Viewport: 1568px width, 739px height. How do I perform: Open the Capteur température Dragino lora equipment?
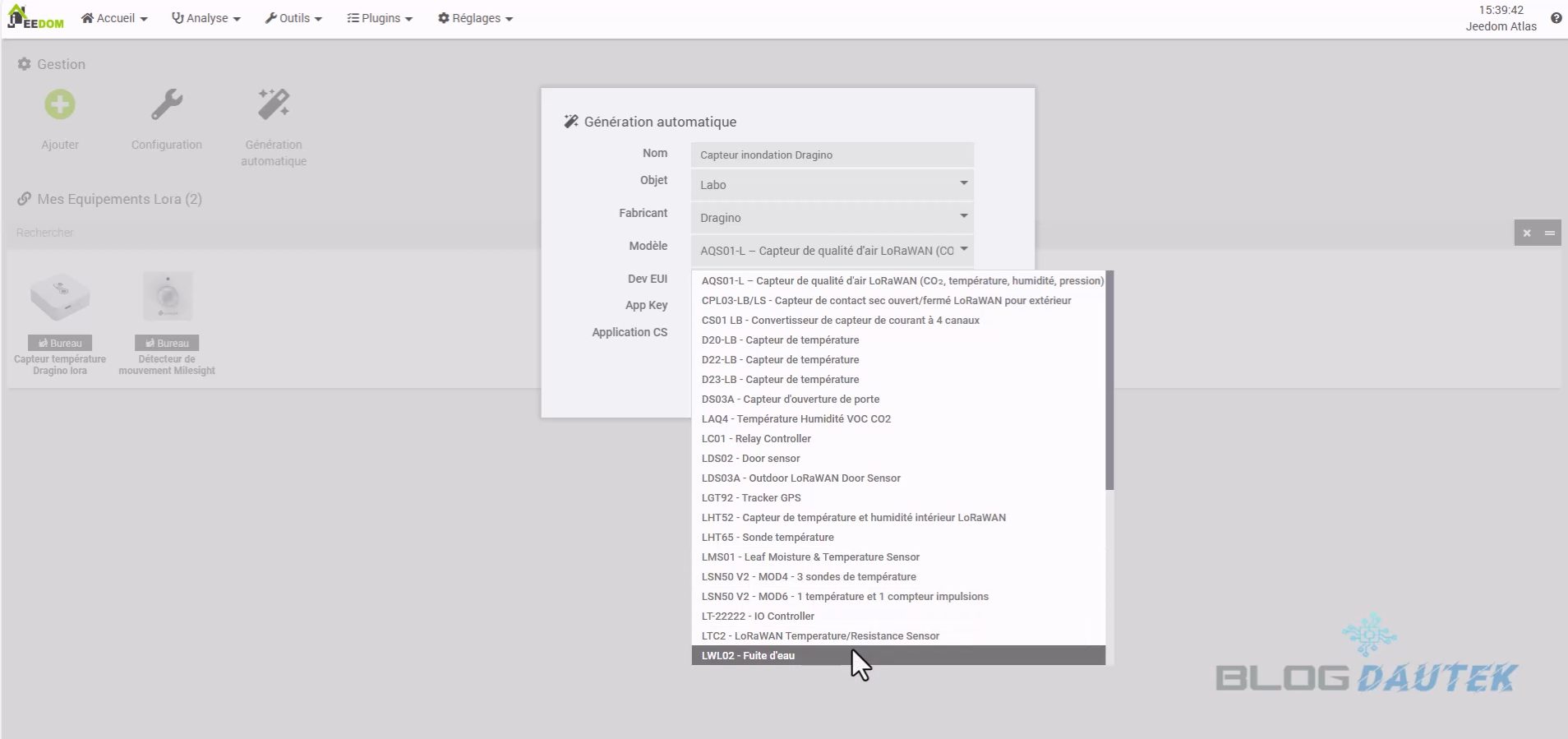[x=60, y=298]
